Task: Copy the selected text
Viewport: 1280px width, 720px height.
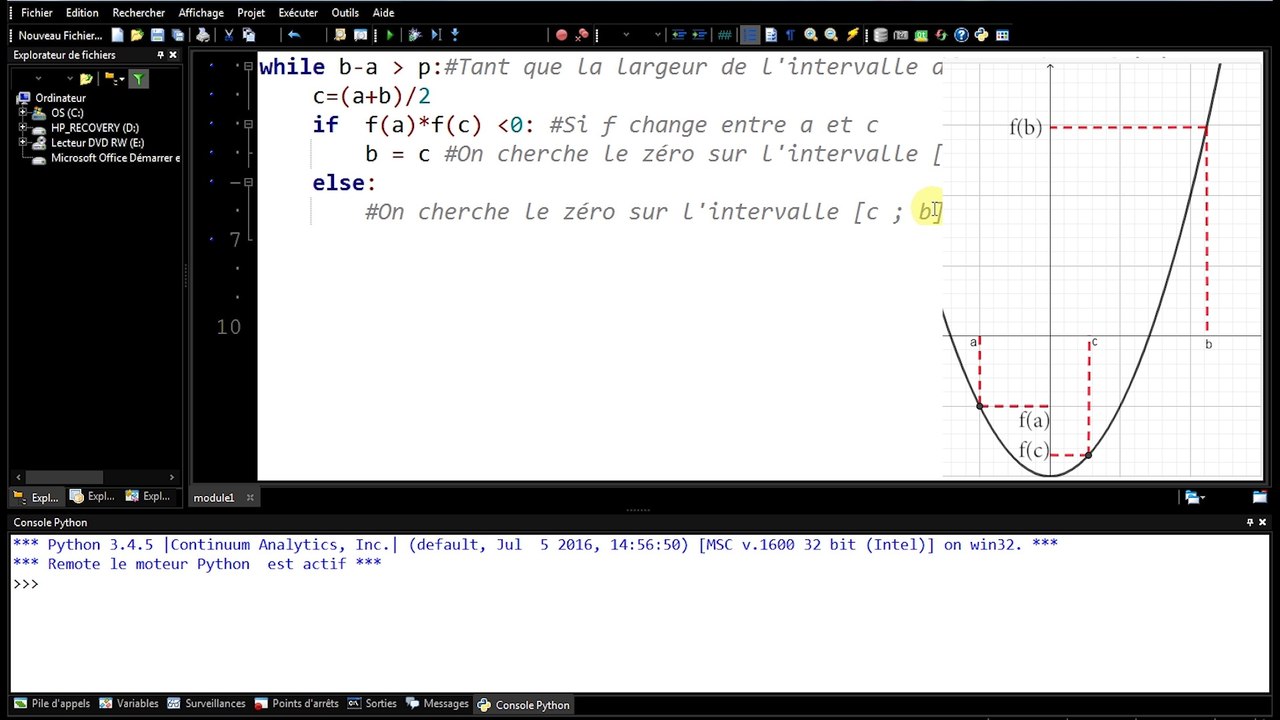Action: pos(248,35)
